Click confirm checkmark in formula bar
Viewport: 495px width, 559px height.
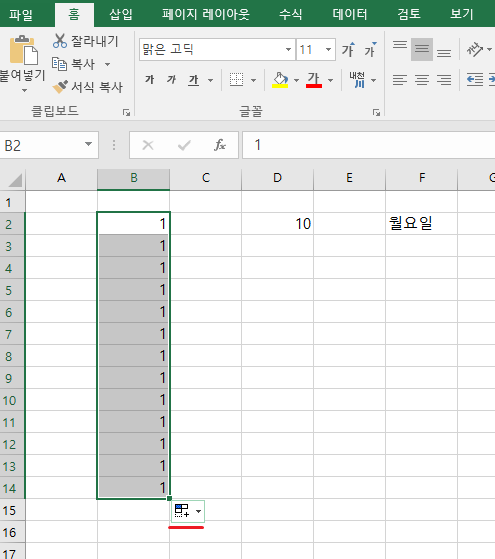(x=184, y=145)
